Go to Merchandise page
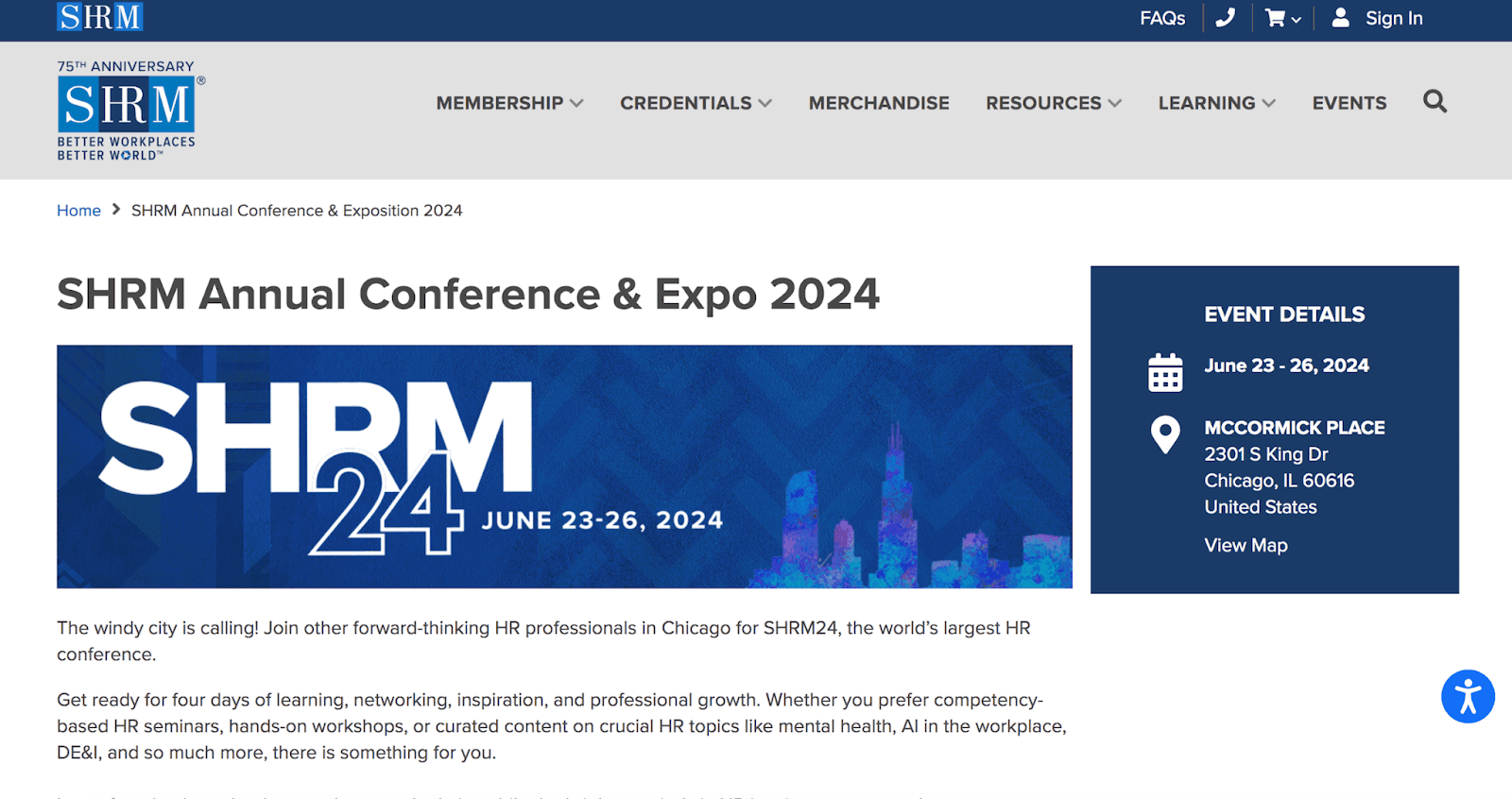 click(879, 103)
